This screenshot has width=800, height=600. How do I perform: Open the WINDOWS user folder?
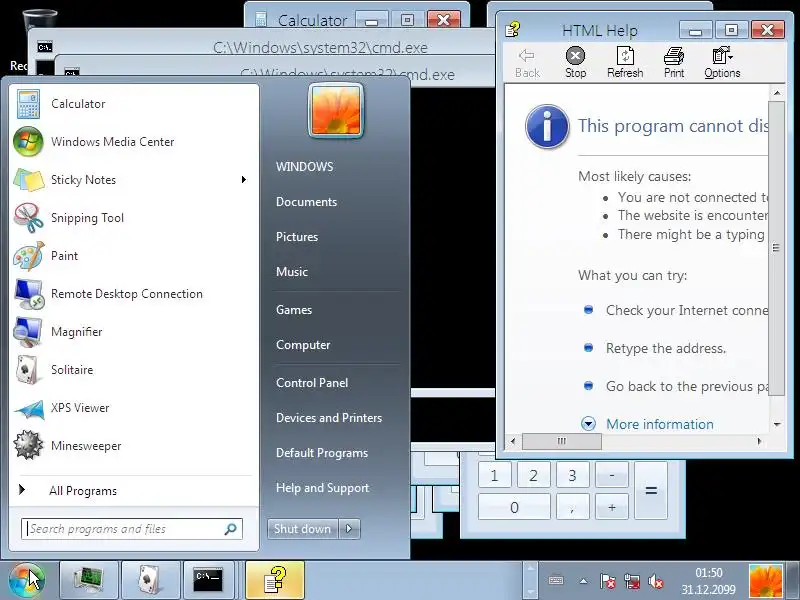(305, 167)
